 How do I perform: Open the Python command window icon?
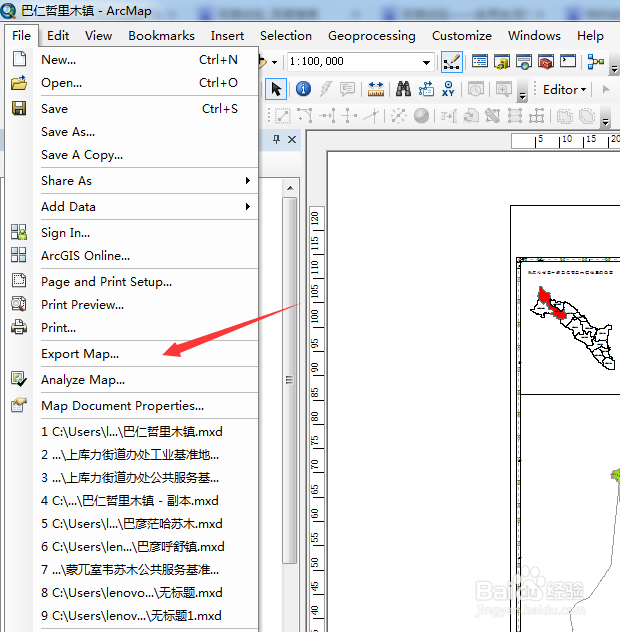point(568,62)
